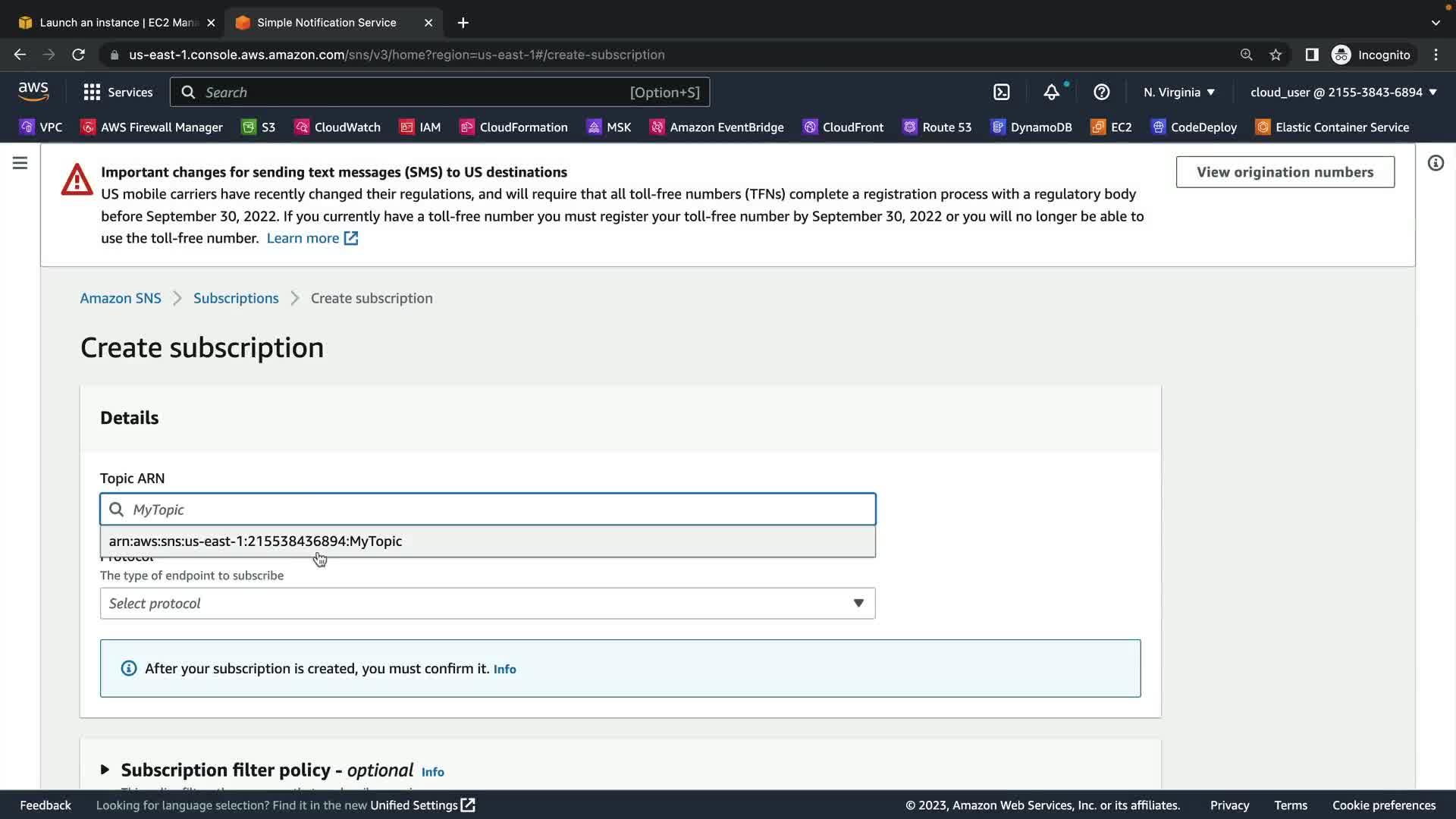Open the Services grid menu

pyautogui.click(x=118, y=93)
